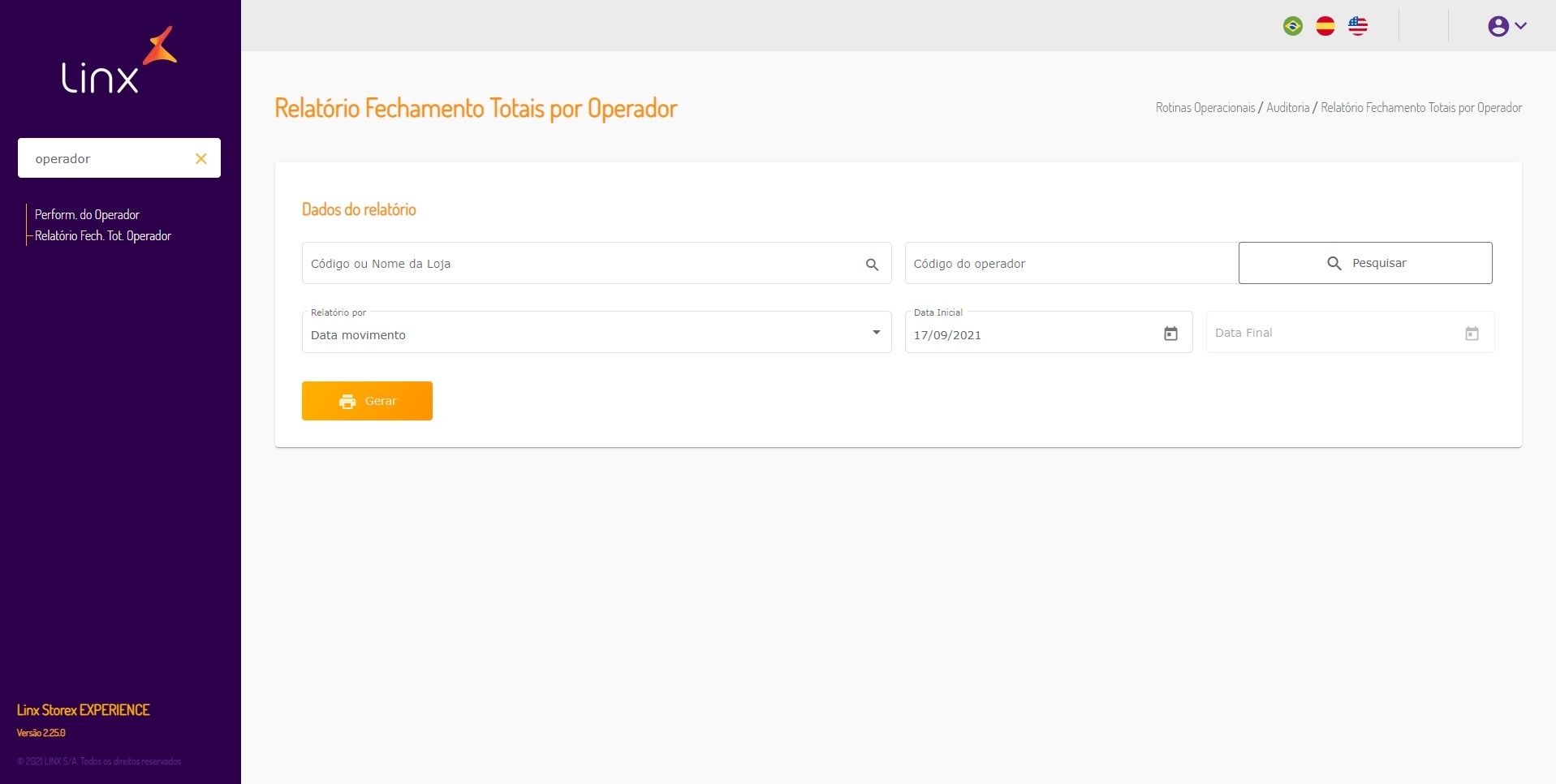
Task: Navigate to Rotinas Operacionais breadcrumb link
Action: (x=1205, y=108)
